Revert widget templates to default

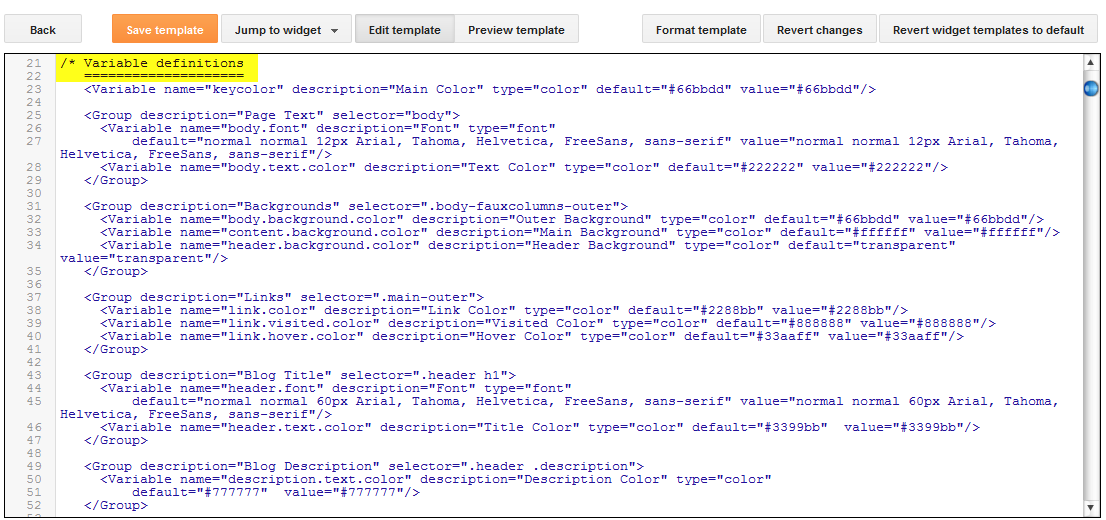tap(988, 30)
